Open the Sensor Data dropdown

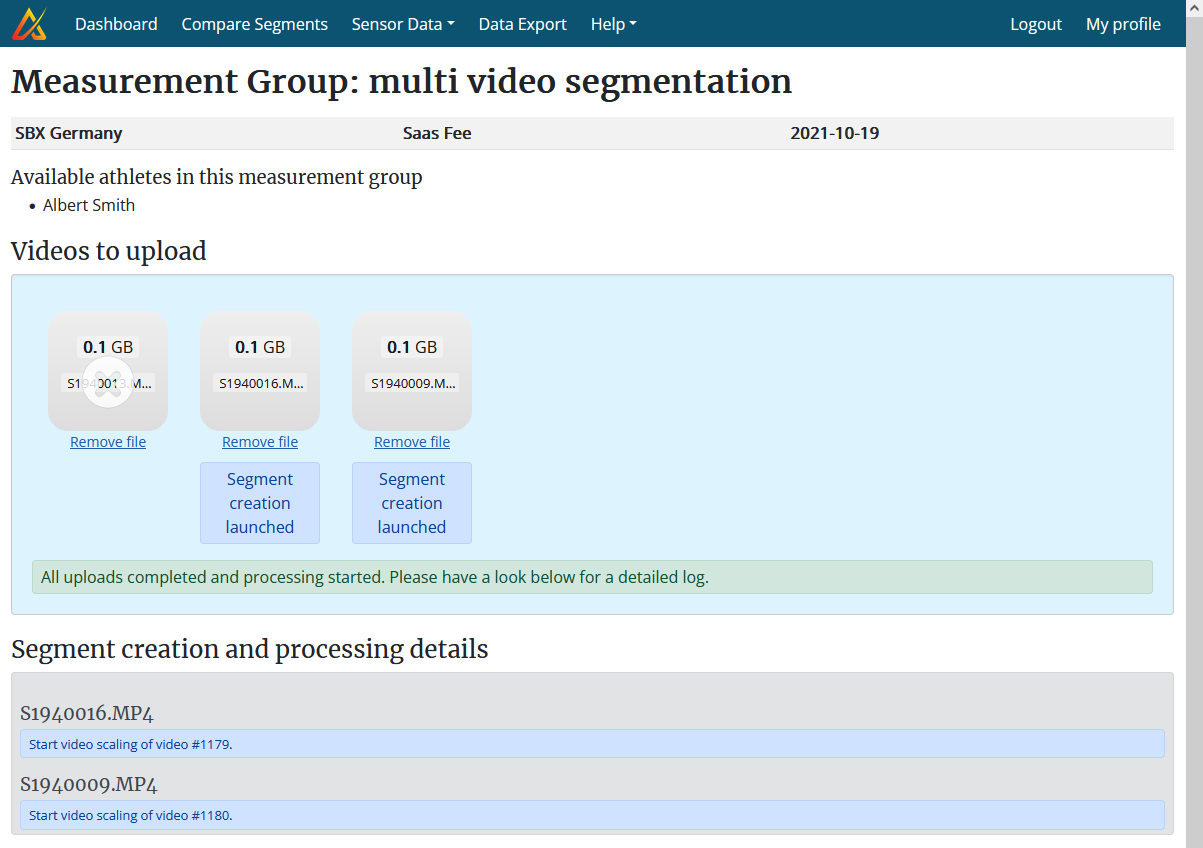click(402, 23)
